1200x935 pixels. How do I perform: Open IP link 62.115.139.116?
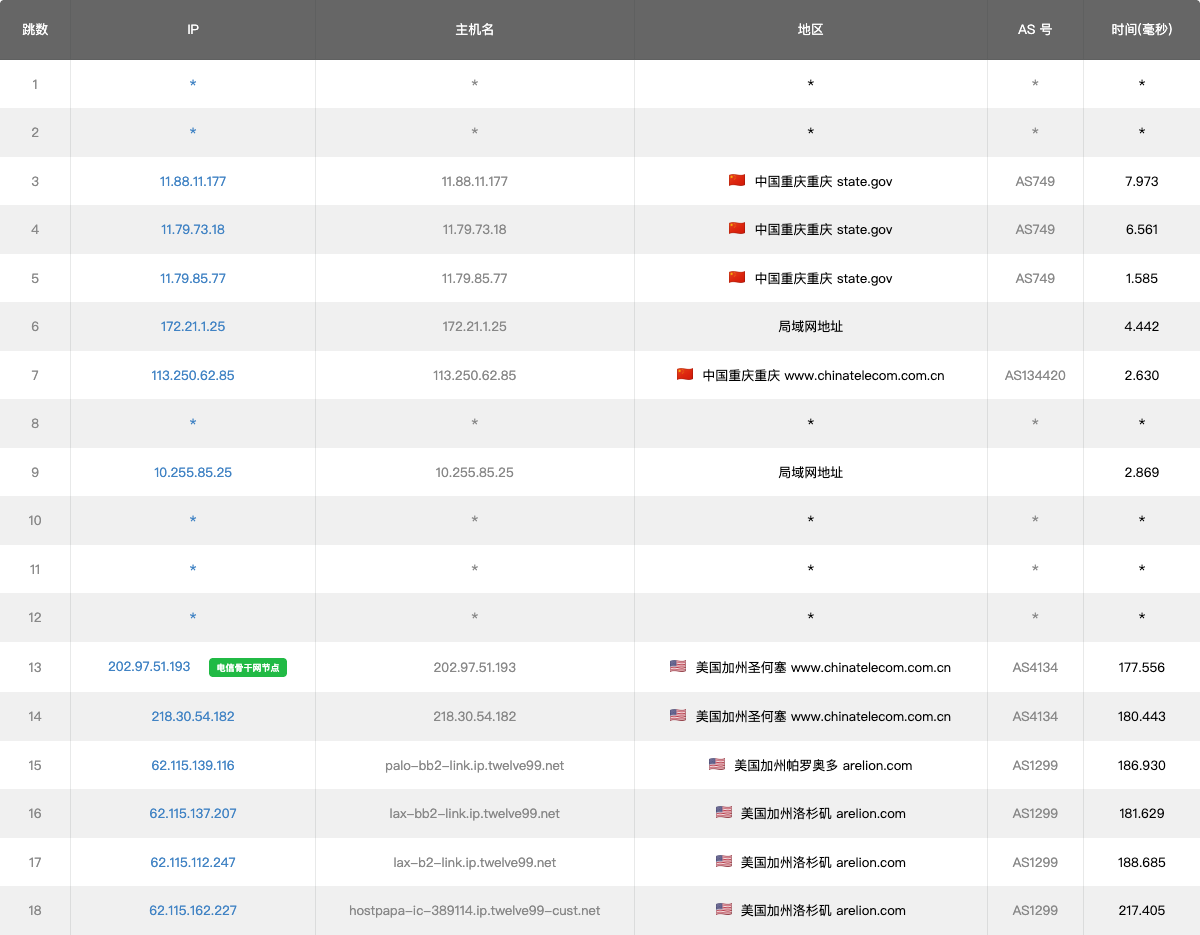tap(193, 766)
